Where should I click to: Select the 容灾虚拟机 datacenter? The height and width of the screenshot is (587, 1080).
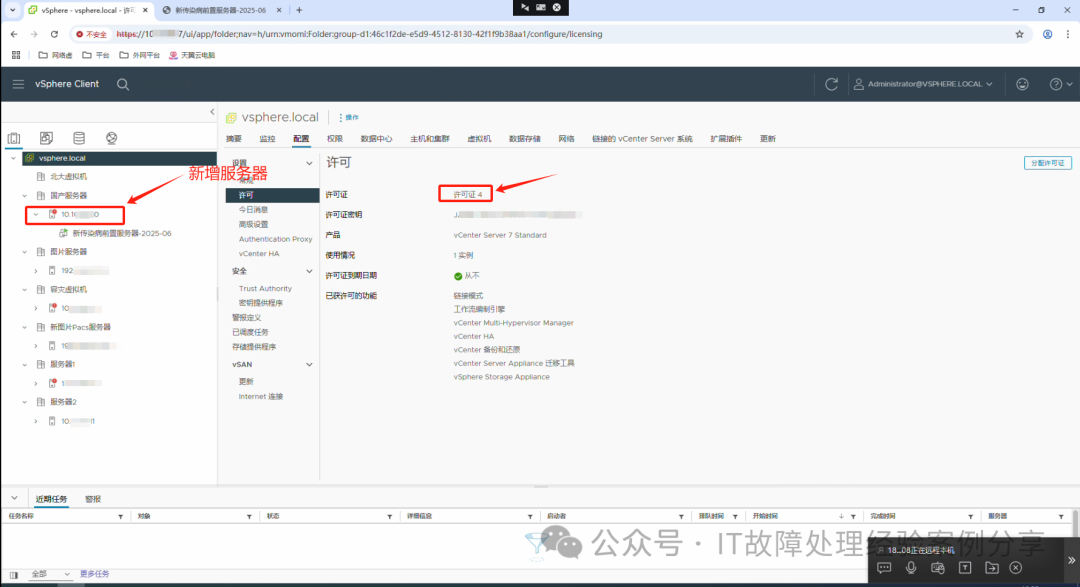click(68, 289)
